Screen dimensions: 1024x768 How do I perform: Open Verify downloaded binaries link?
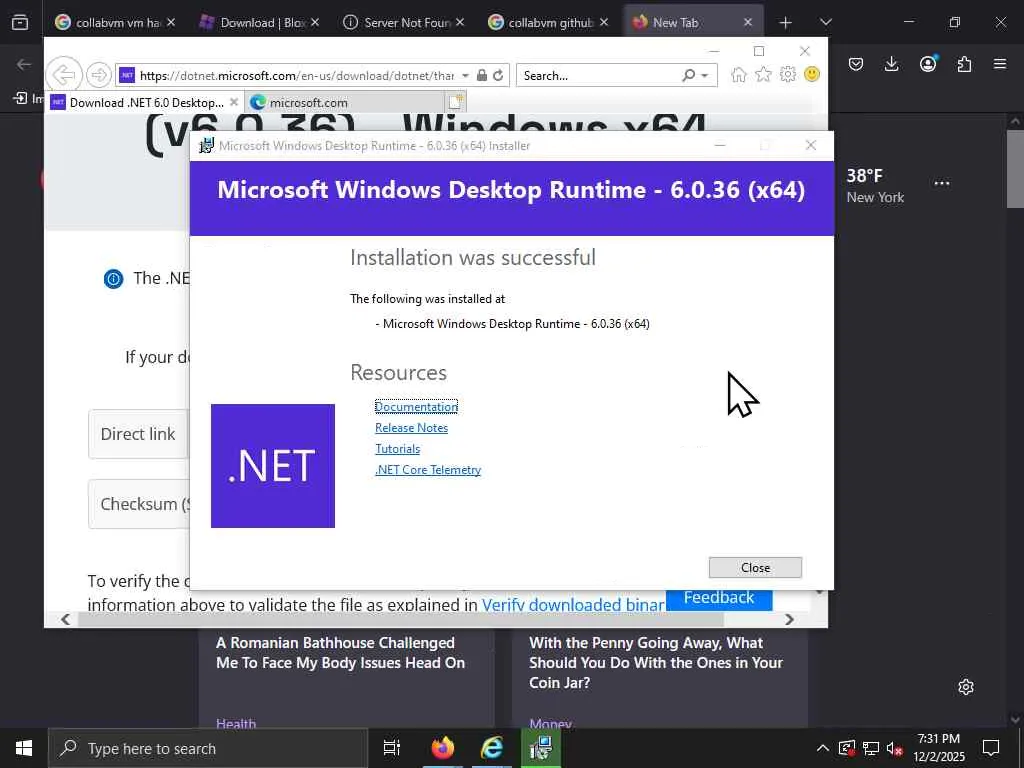tap(573, 605)
